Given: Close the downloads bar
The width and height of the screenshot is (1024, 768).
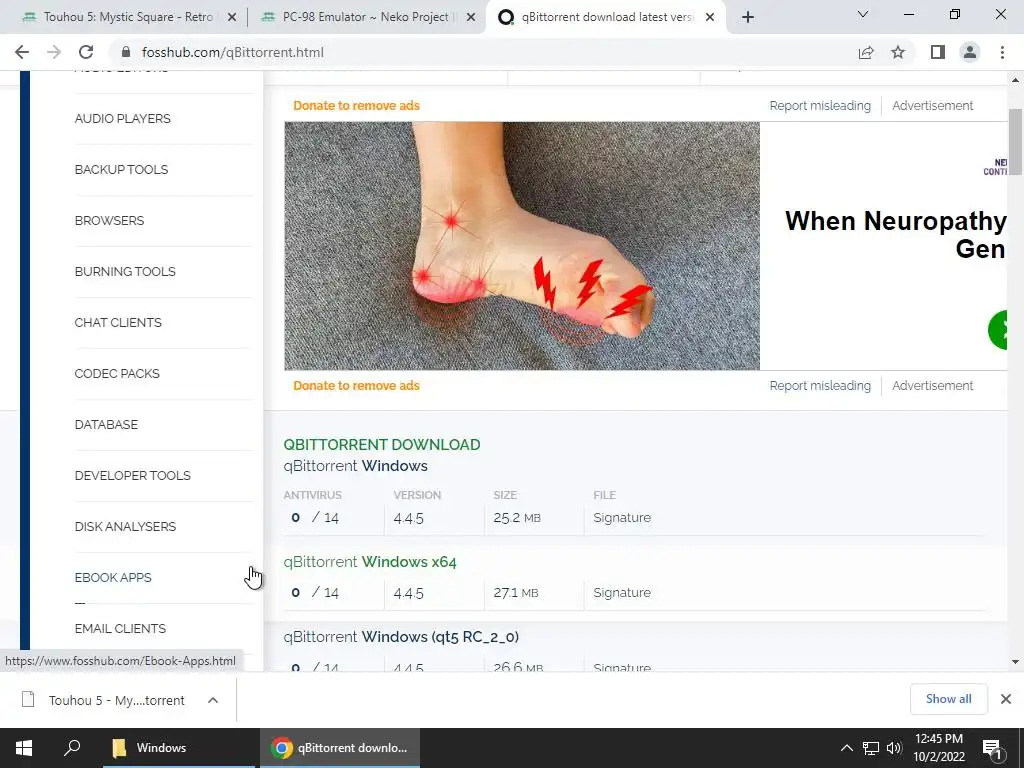Looking at the screenshot, I should click(x=1006, y=699).
